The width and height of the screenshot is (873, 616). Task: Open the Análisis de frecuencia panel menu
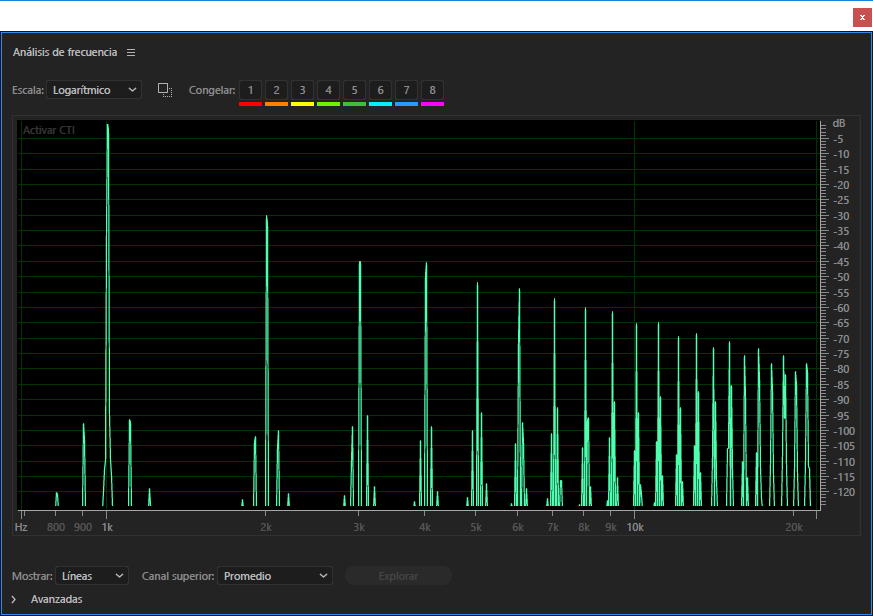(131, 52)
